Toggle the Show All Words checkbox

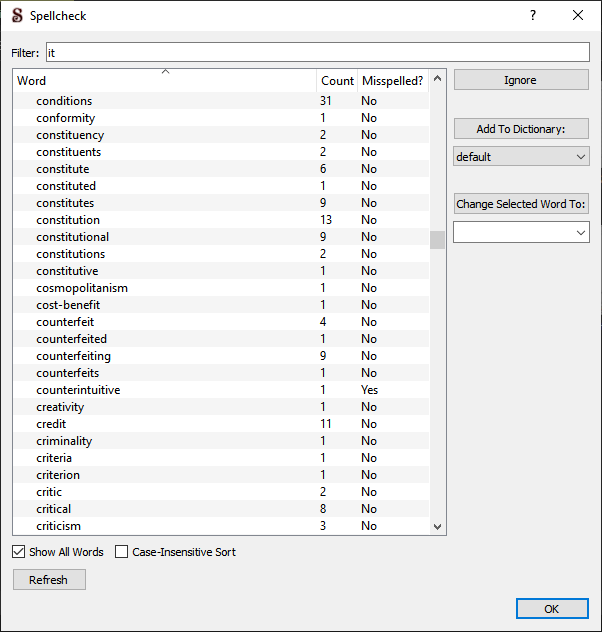(x=20, y=552)
